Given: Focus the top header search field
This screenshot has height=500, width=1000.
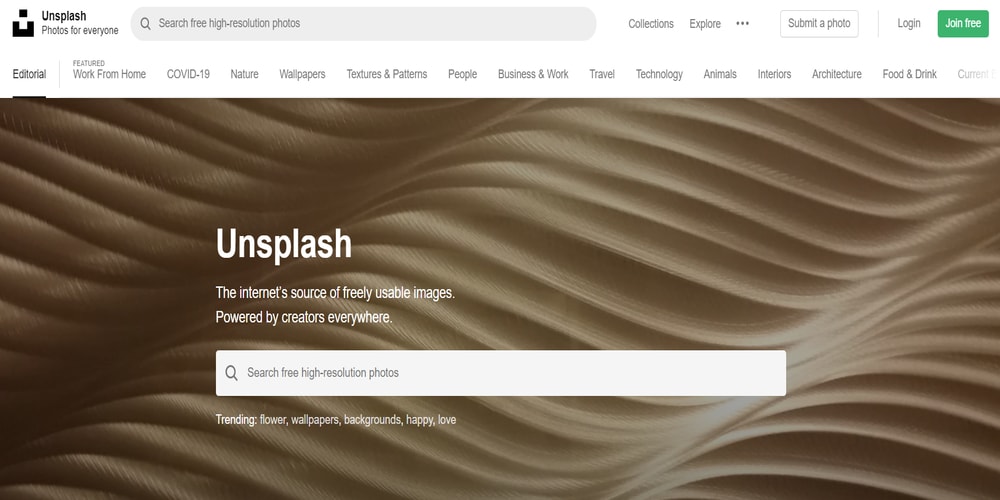Looking at the screenshot, I should pyautogui.click(x=364, y=24).
